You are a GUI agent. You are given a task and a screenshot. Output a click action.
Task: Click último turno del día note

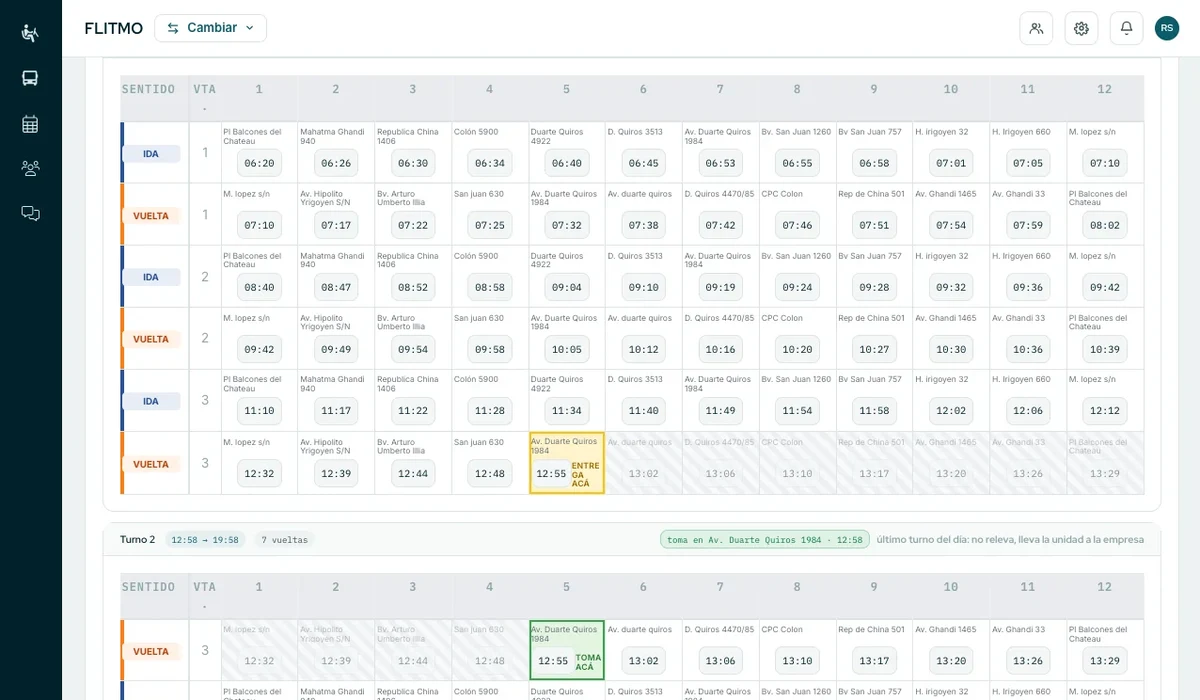click(x=1010, y=540)
